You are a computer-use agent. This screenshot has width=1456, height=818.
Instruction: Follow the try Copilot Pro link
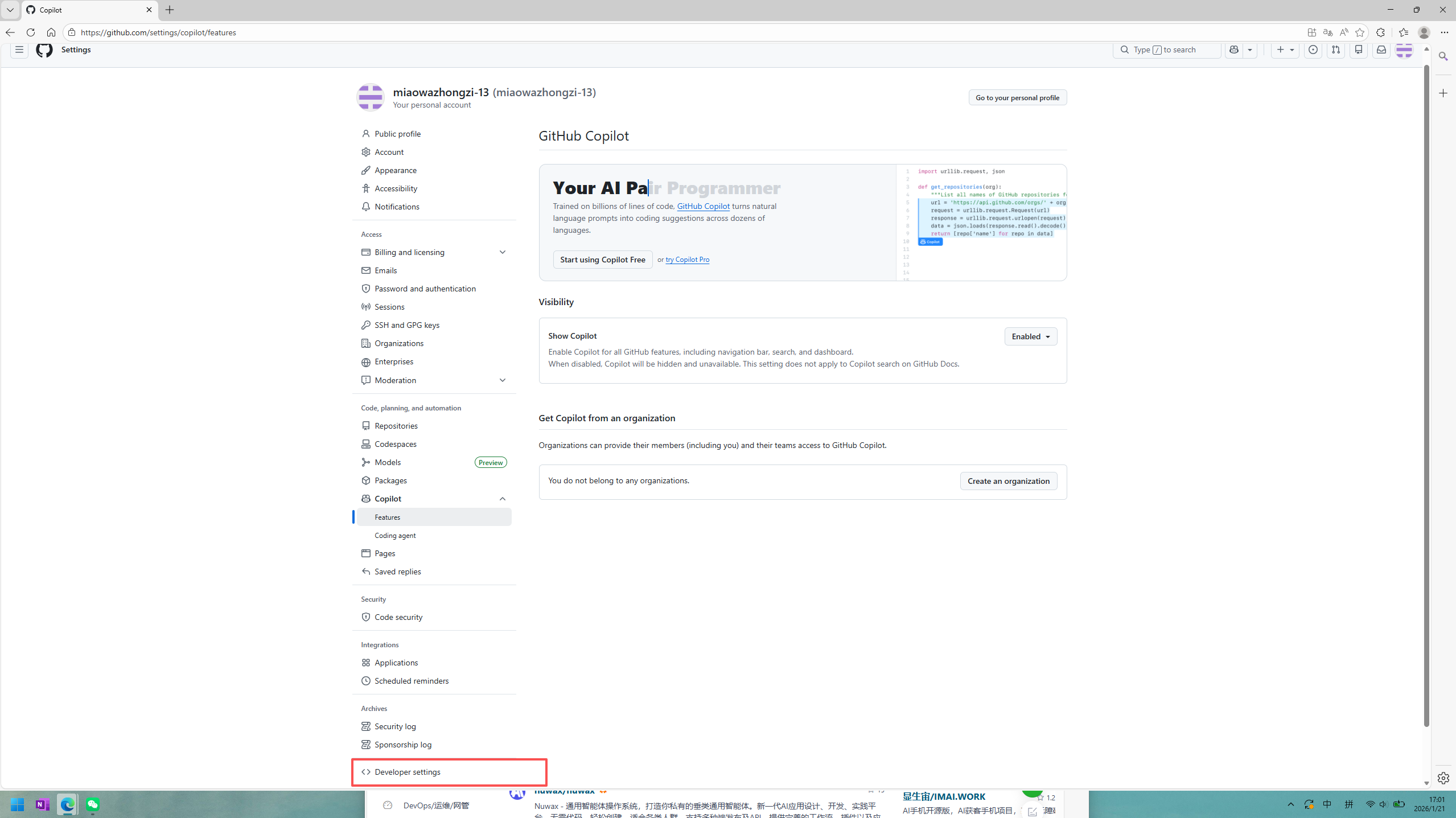pyautogui.click(x=687, y=260)
